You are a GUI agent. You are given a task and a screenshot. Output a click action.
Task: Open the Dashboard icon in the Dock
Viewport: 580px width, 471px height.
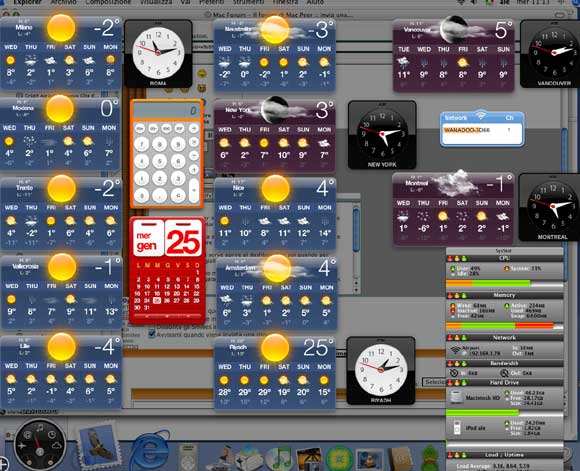pos(40,445)
